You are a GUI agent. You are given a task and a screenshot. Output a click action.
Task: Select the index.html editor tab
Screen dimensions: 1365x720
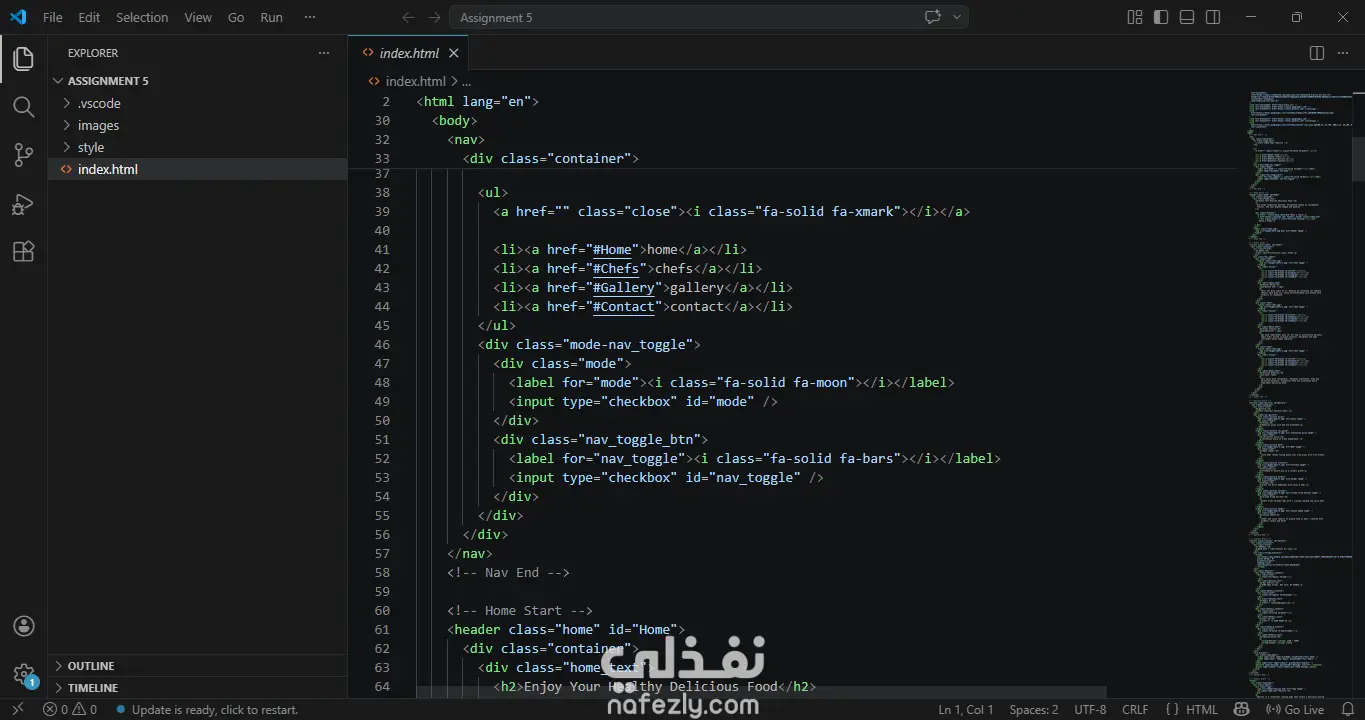[409, 53]
